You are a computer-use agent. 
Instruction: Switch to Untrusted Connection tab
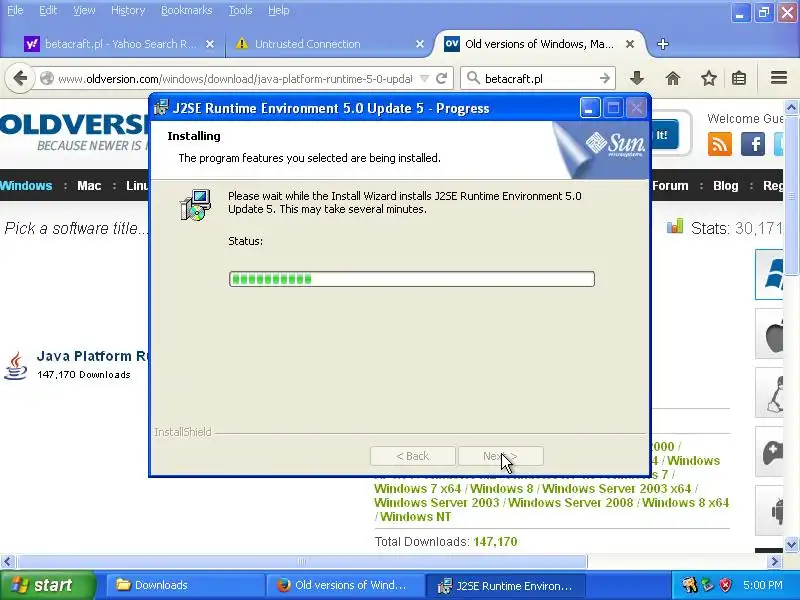point(327,44)
